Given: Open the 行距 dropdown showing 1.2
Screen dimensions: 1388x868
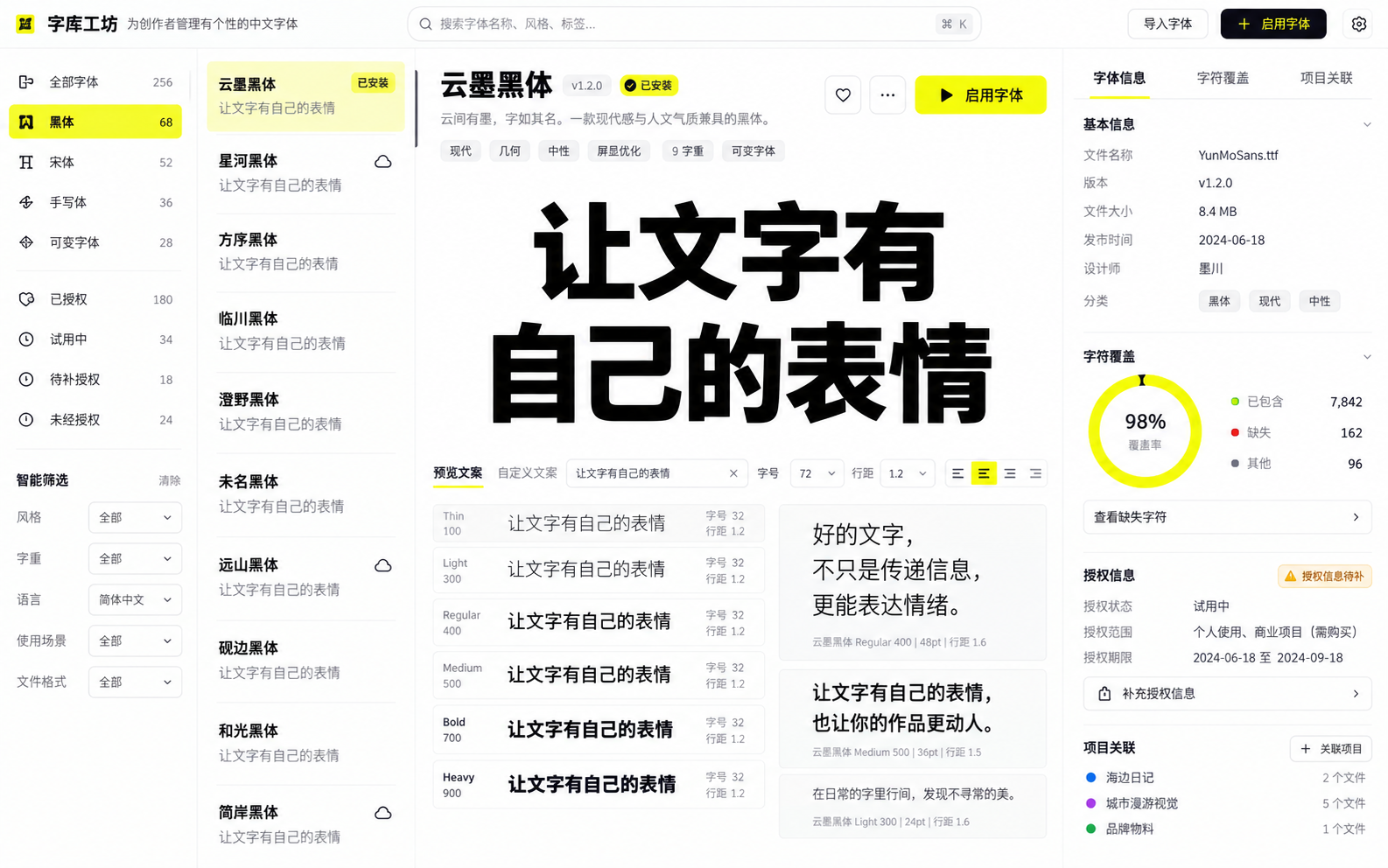Looking at the screenshot, I should pyautogui.click(x=908, y=473).
